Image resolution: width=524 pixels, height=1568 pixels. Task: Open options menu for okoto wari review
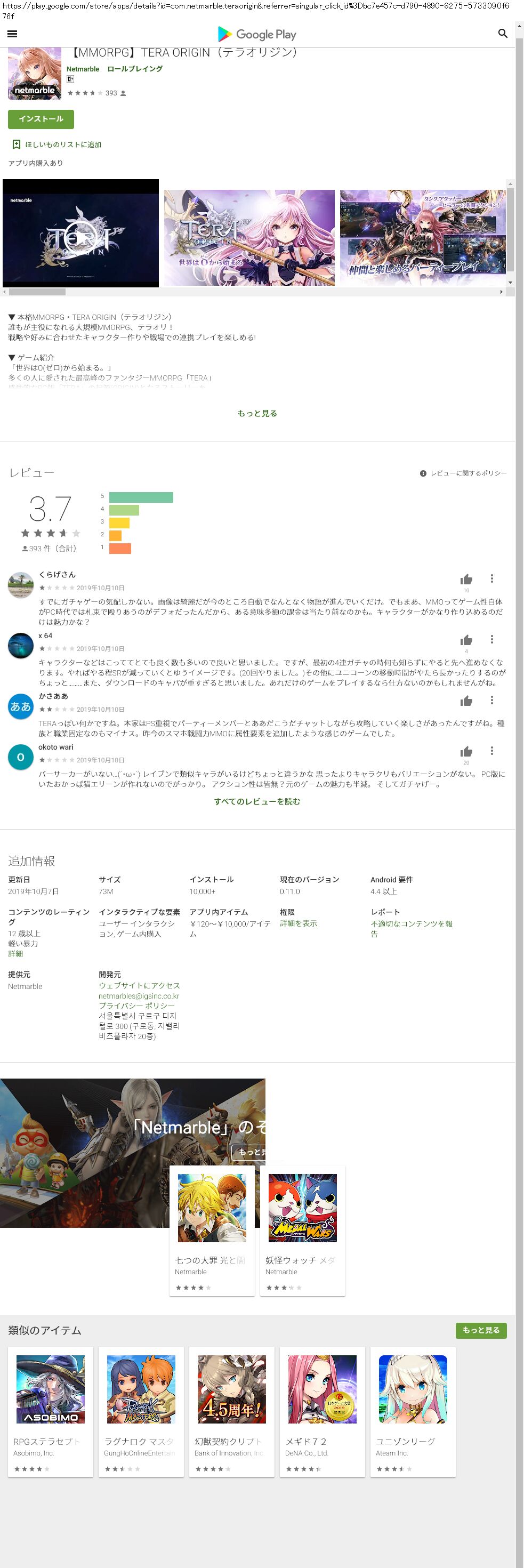coord(491,751)
